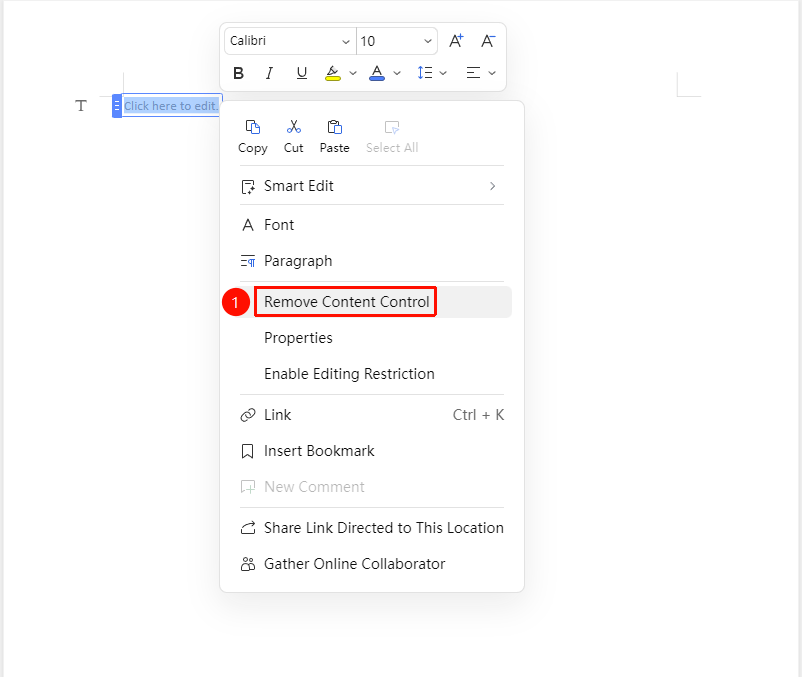Insert a Link from context menu
The width and height of the screenshot is (802, 677).
point(372,415)
